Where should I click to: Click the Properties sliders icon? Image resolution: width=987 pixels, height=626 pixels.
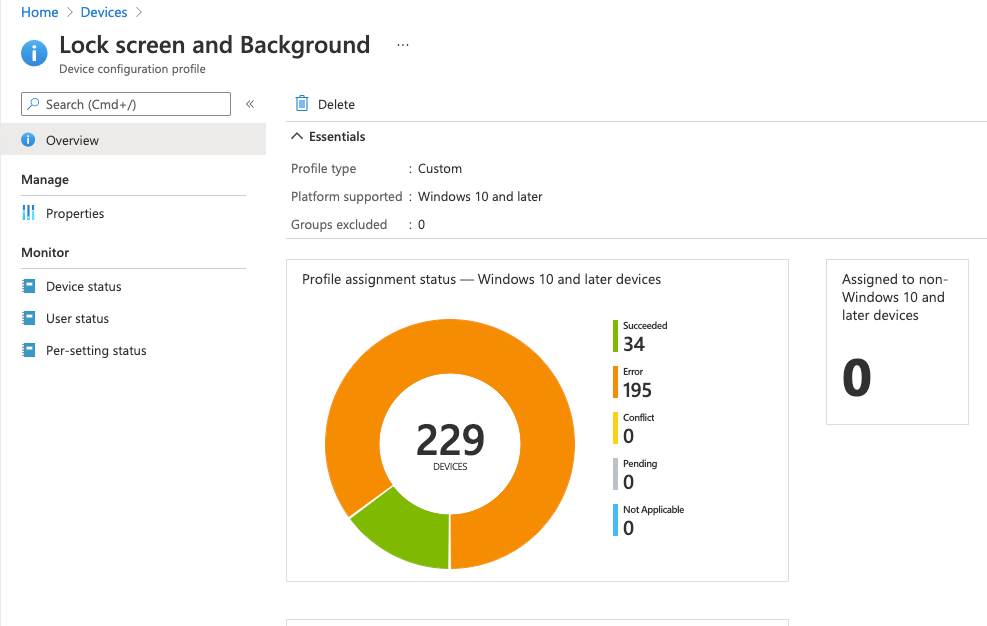[28, 213]
